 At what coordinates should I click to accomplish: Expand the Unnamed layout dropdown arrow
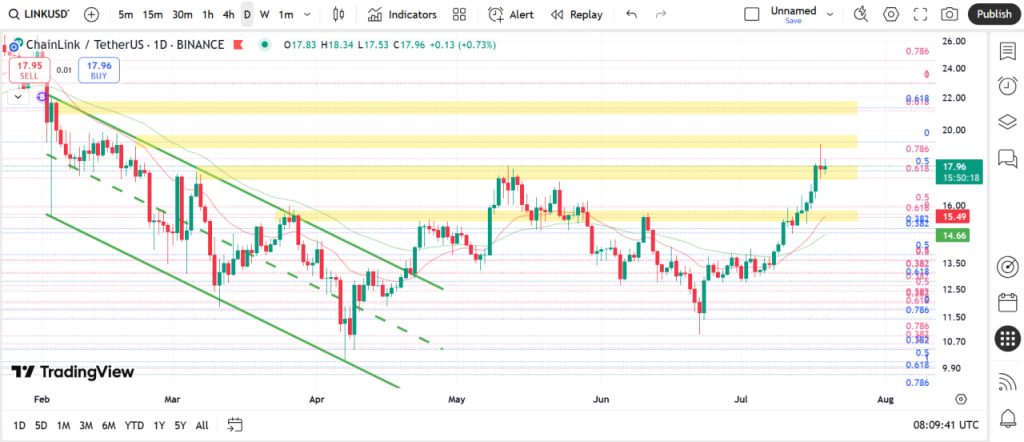(x=830, y=14)
